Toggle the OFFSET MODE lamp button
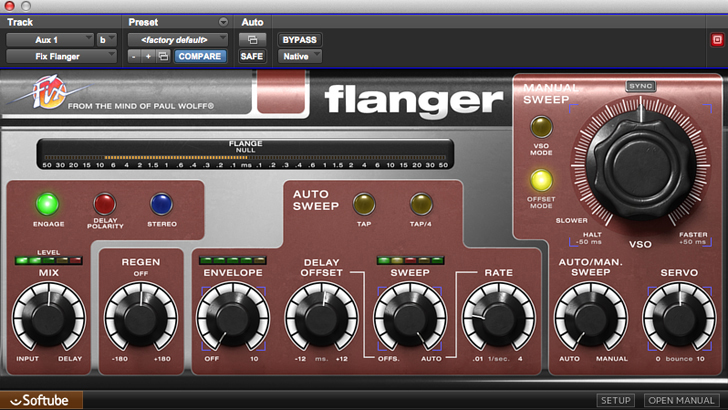 (x=541, y=180)
